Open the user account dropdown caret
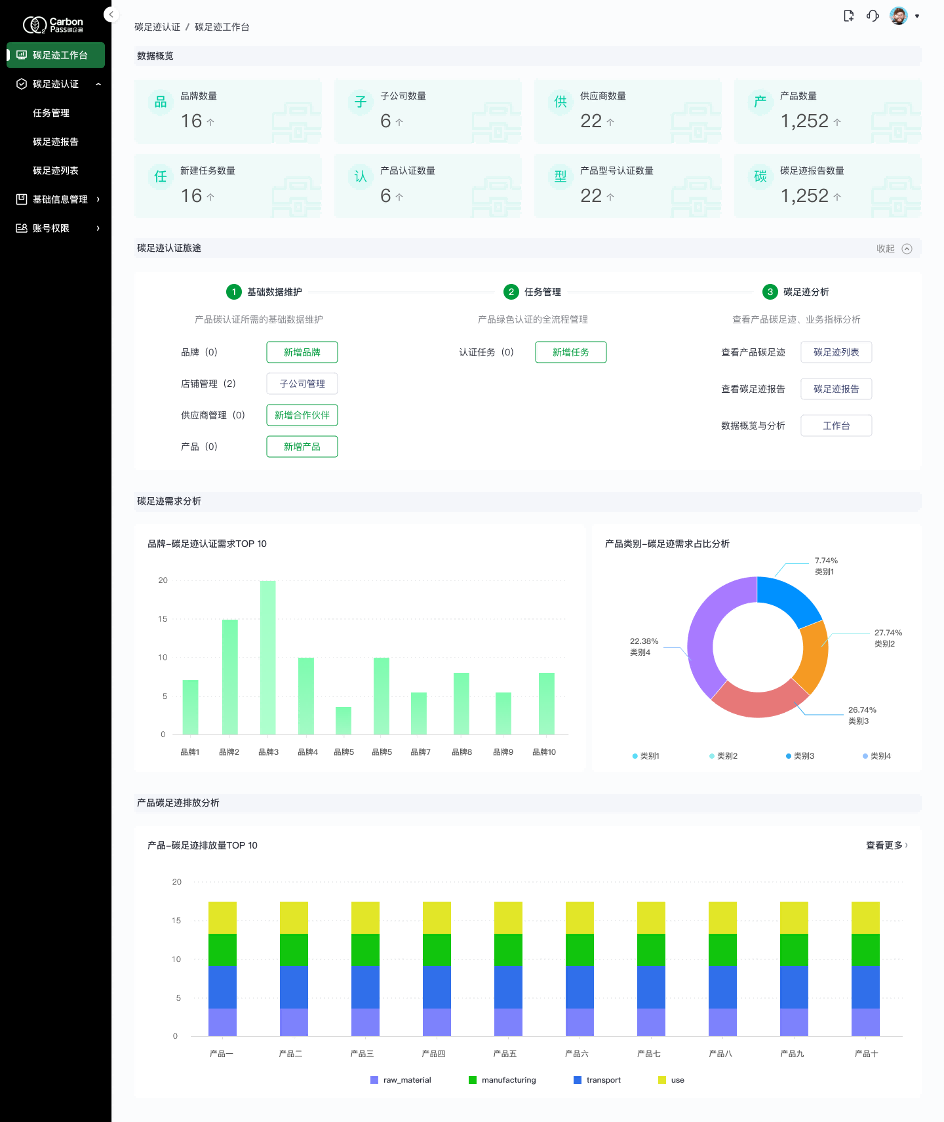The image size is (944, 1122). pyautogui.click(x=917, y=16)
